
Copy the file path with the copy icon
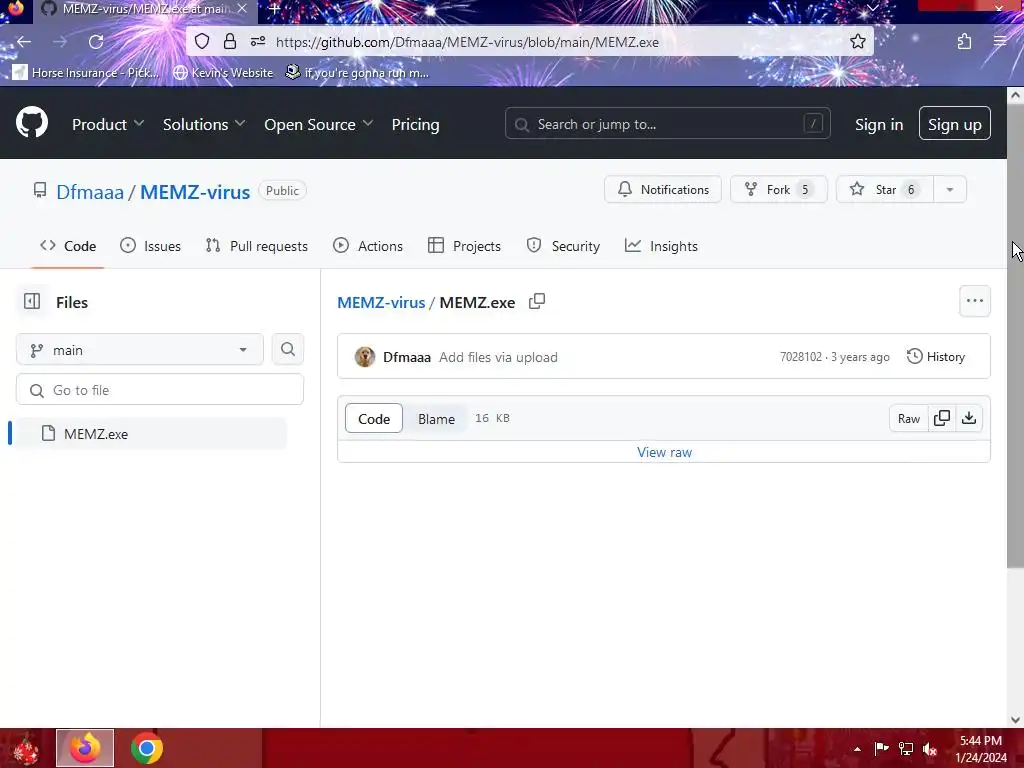537,302
